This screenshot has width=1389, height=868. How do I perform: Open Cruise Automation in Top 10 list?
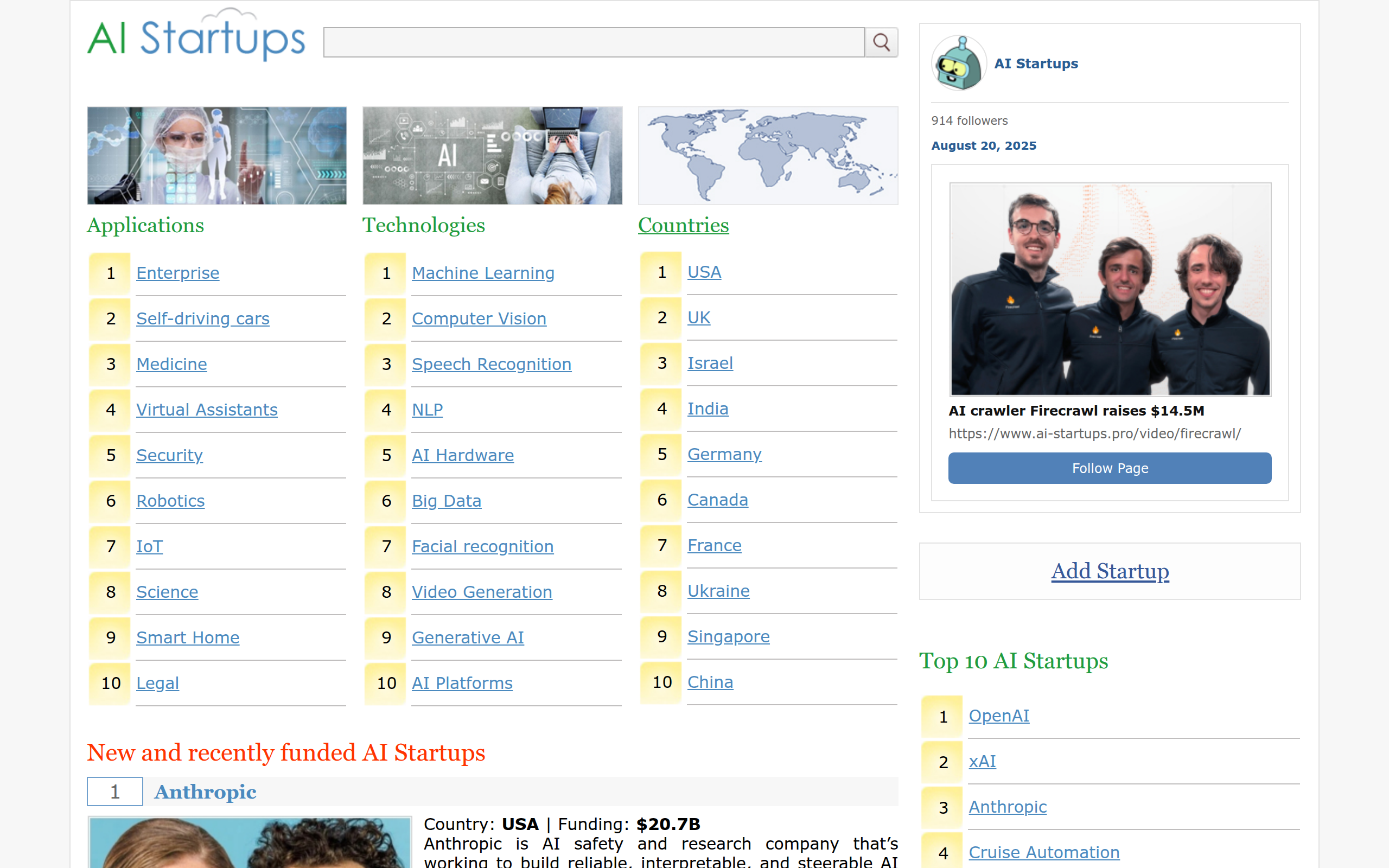coord(1044,852)
